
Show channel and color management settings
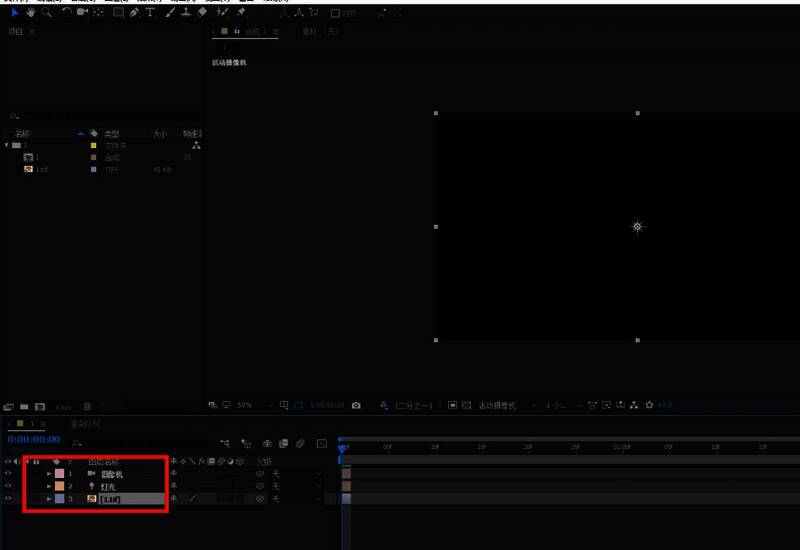click(x=384, y=405)
